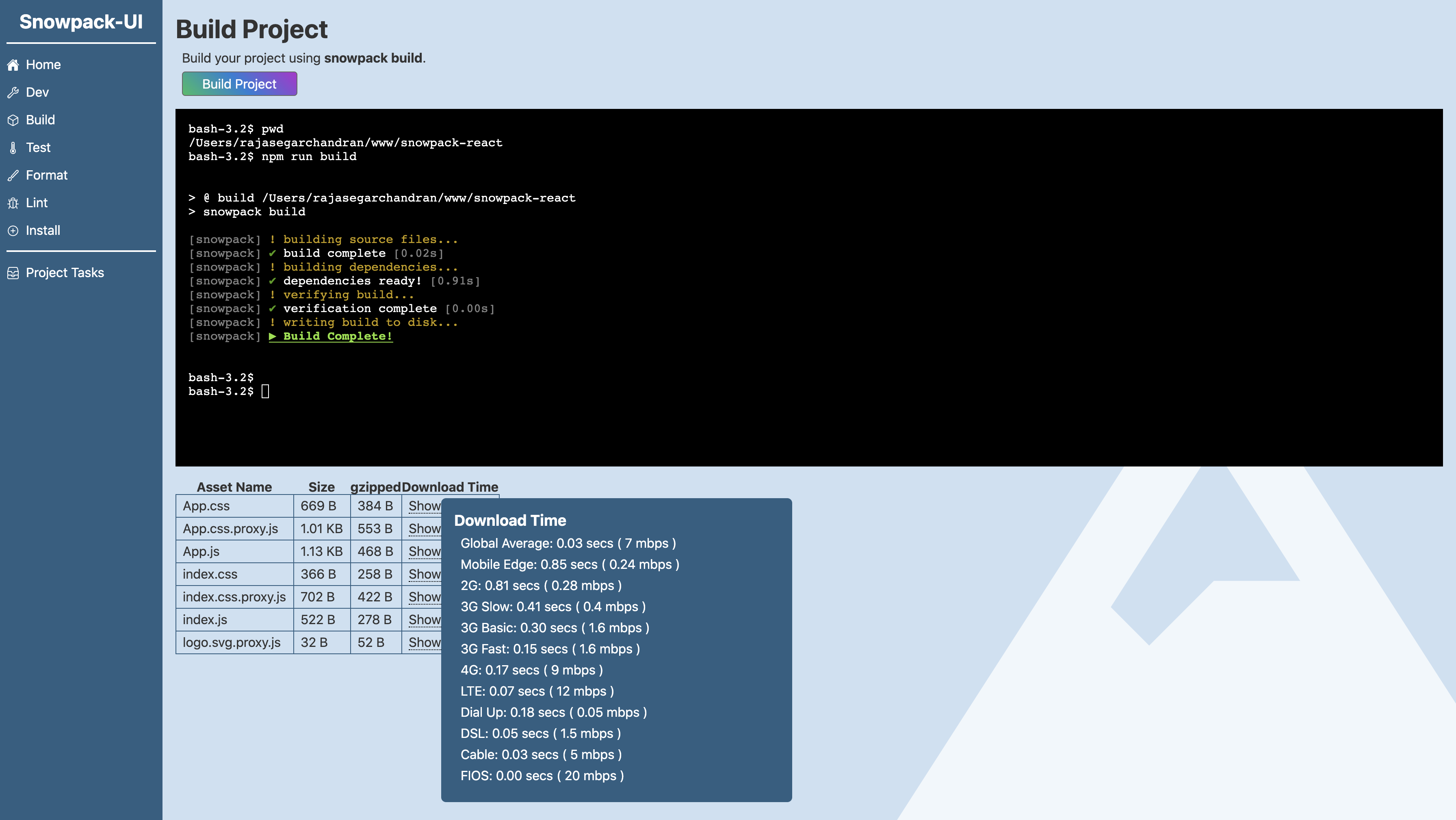
Task: Show download time for App.js
Action: coord(424,551)
